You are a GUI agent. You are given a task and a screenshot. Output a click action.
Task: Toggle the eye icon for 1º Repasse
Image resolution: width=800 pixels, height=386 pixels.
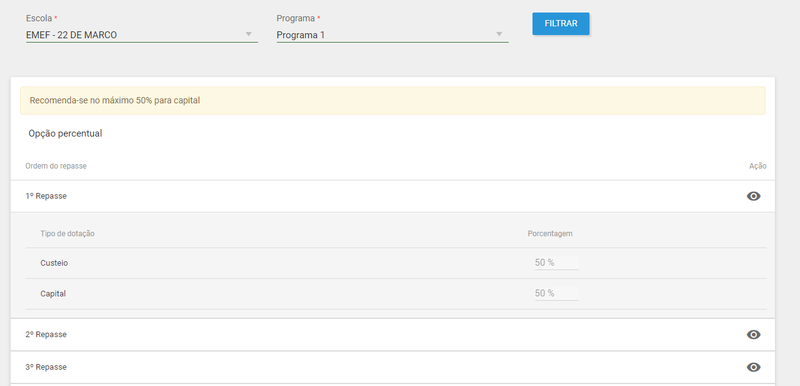click(753, 196)
